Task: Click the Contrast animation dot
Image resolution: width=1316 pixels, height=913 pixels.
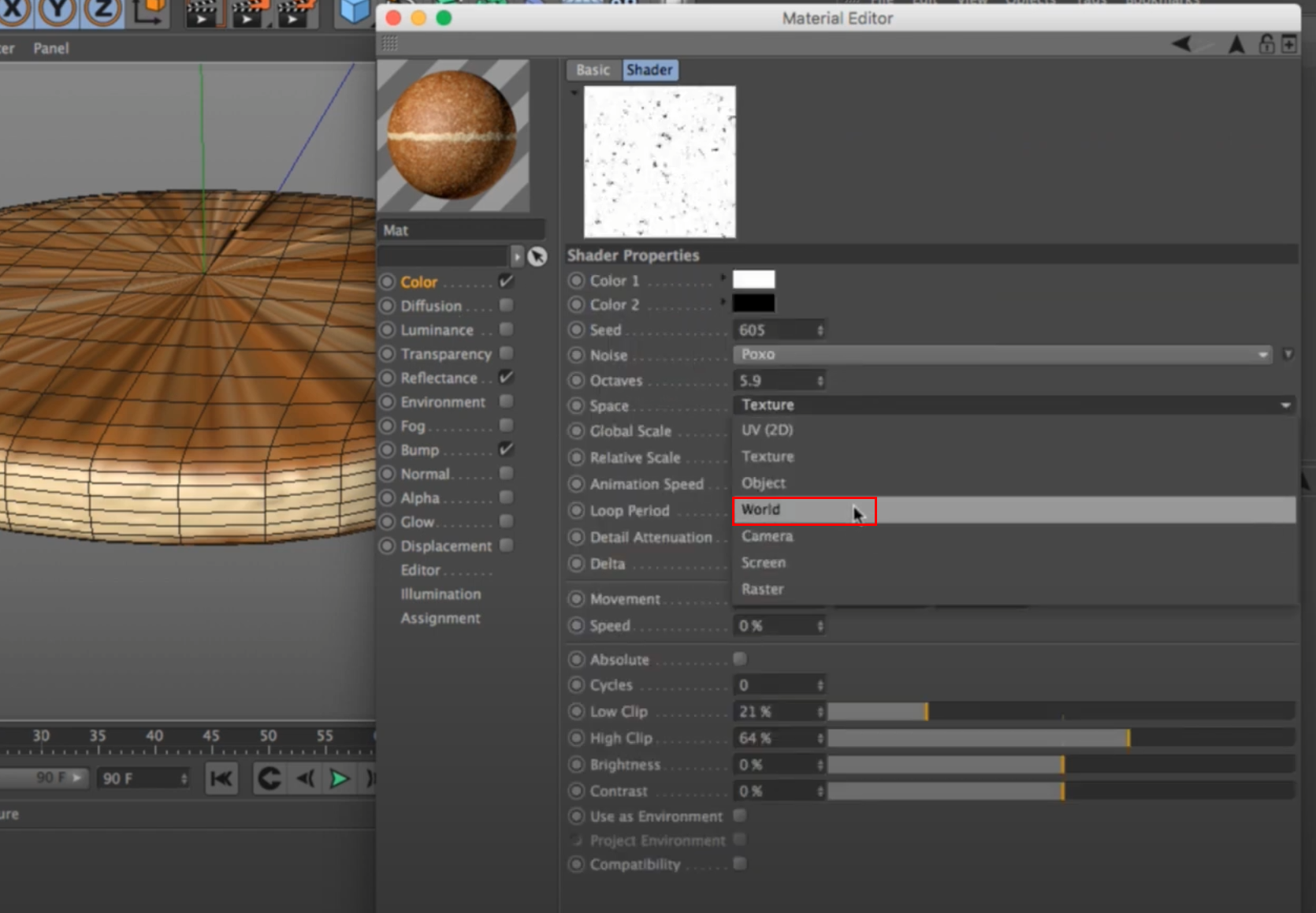Action: [x=577, y=791]
